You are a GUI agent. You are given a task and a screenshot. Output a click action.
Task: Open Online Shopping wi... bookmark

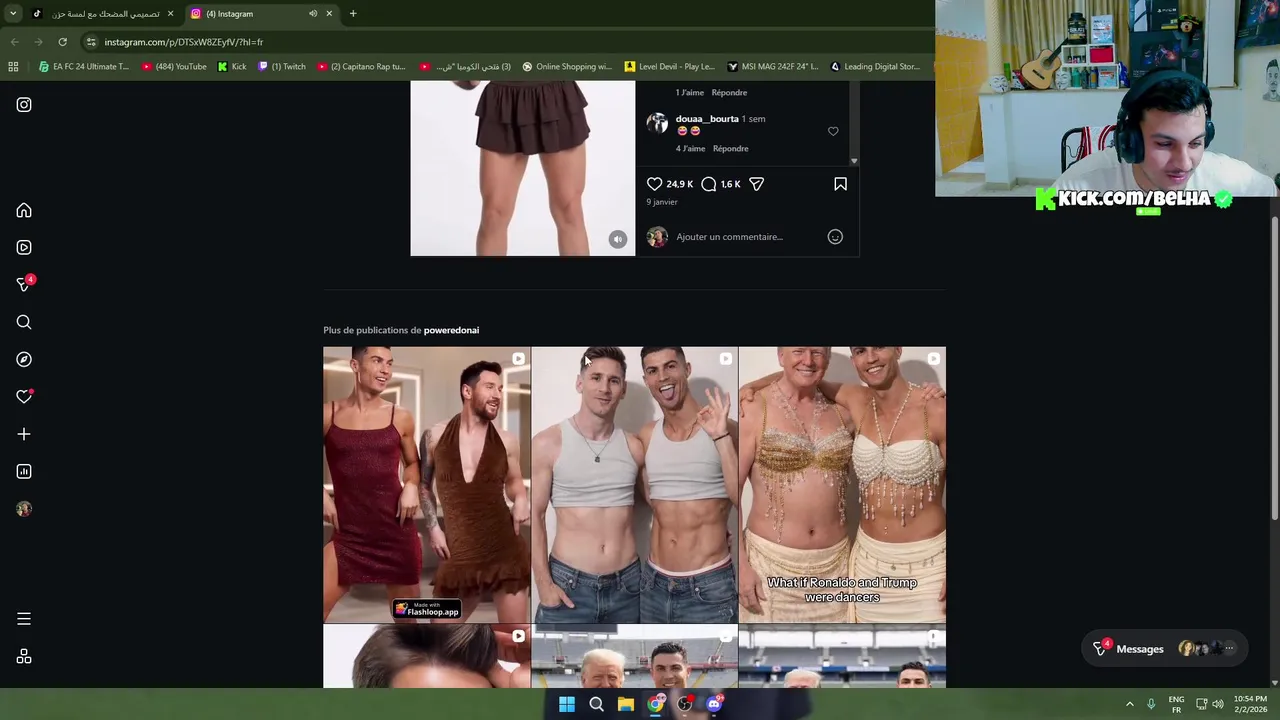[567, 67]
